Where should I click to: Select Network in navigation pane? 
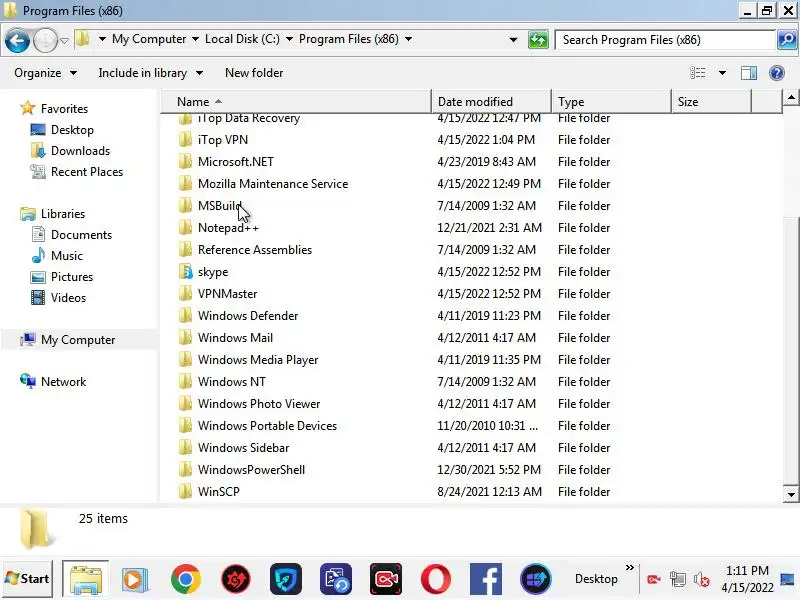click(x=63, y=382)
